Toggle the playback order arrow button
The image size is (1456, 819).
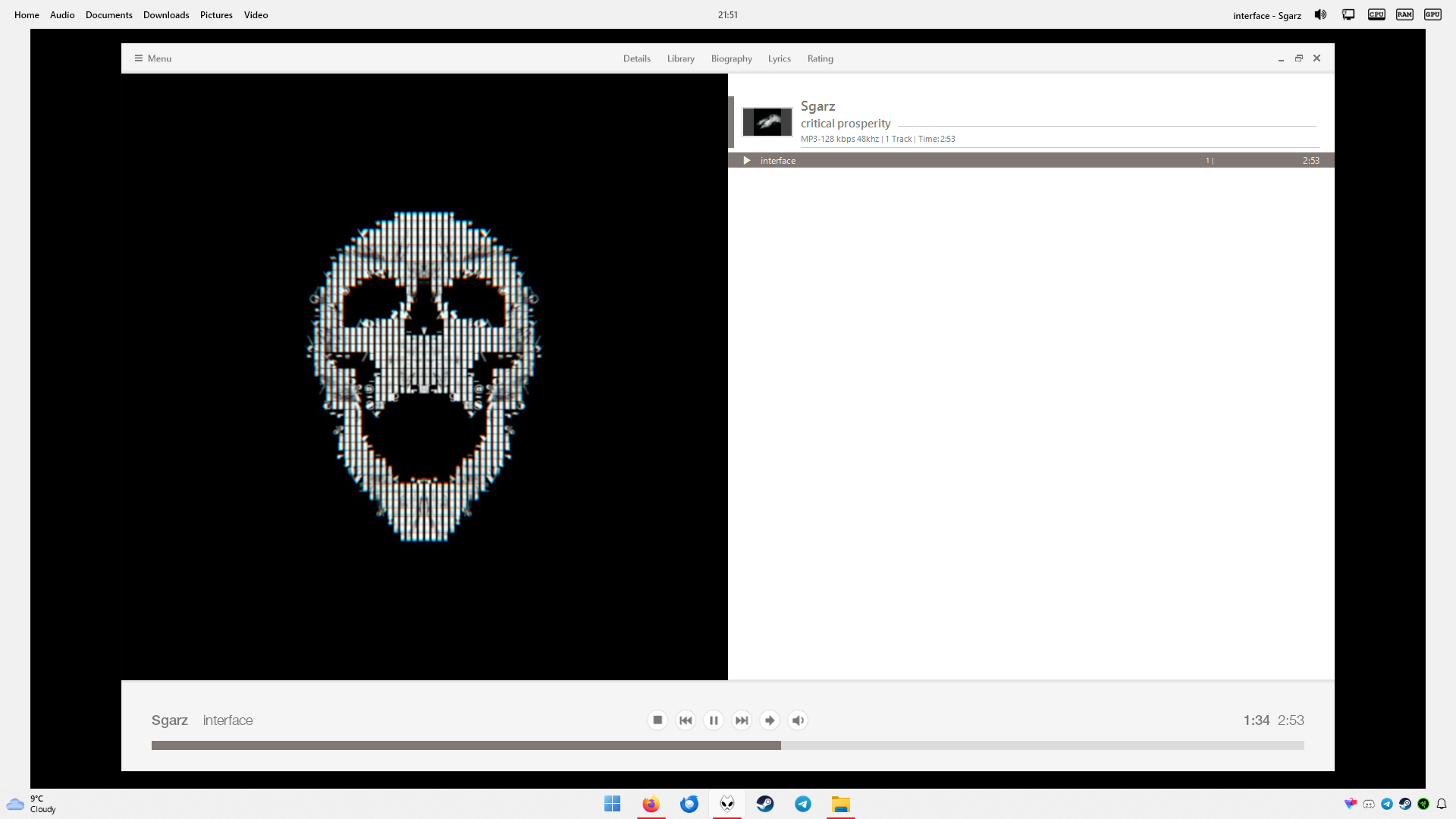pos(770,720)
